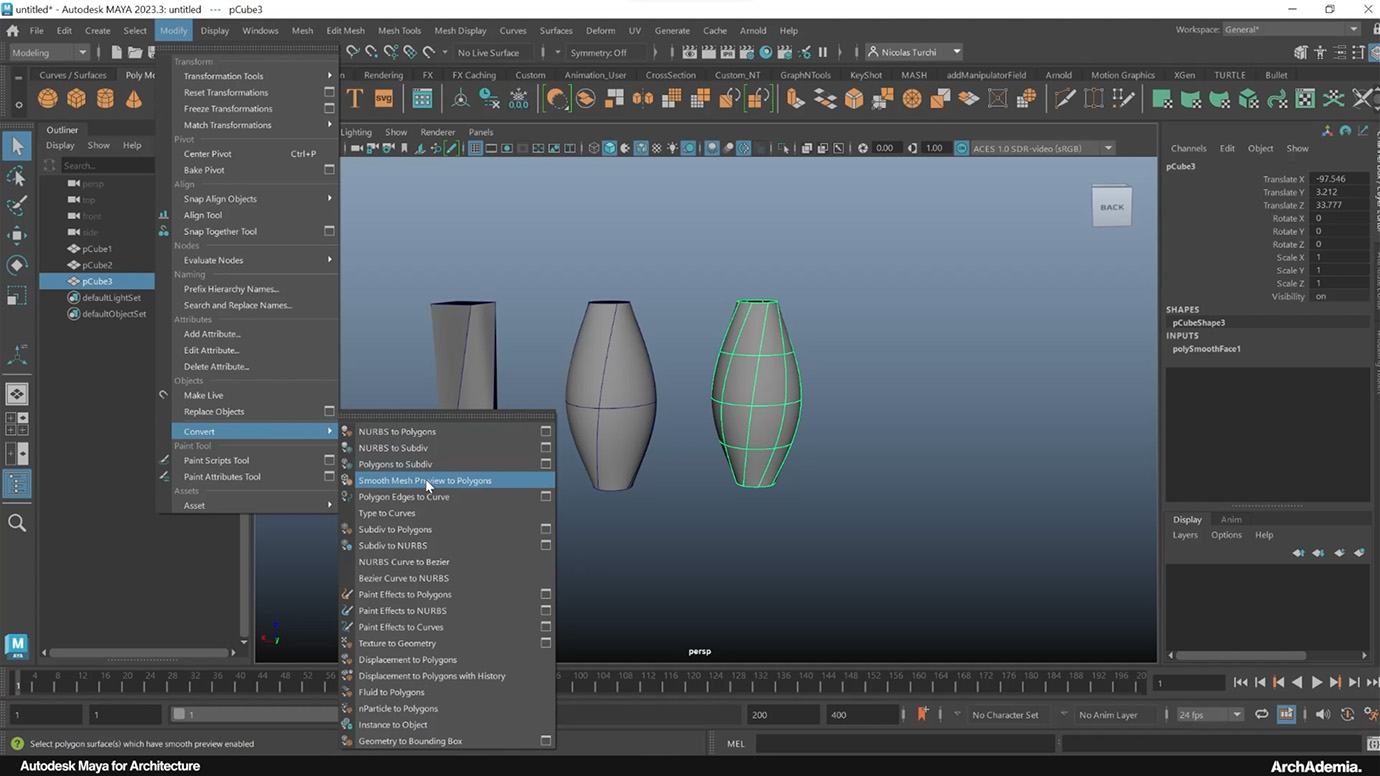This screenshot has height=776, width=1380.
Task: Open the Type tool from the shelf
Action: (354, 97)
